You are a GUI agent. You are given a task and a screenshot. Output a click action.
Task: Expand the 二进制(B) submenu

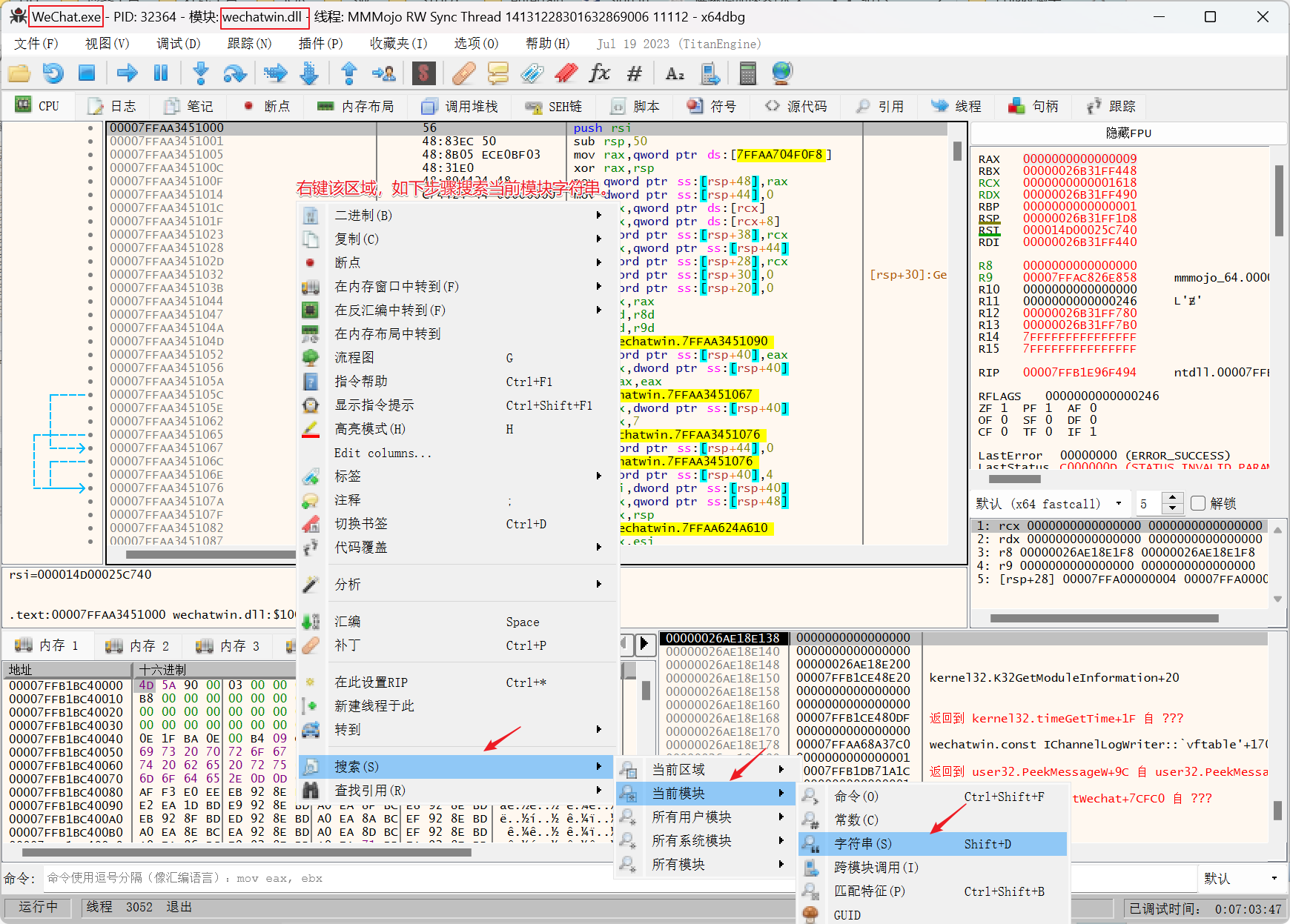click(457, 216)
